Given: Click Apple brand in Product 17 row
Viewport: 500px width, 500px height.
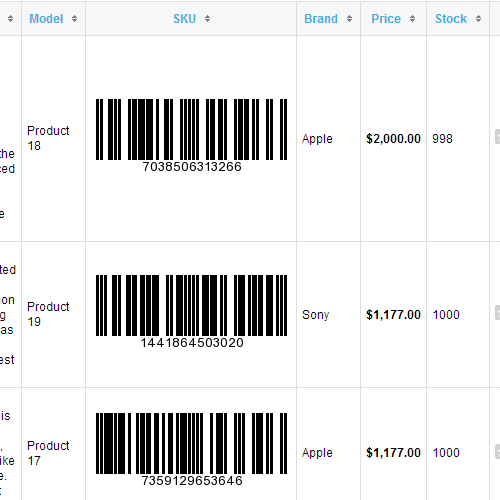Looking at the screenshot, I should pyautogui.click(x=317, y=453).
